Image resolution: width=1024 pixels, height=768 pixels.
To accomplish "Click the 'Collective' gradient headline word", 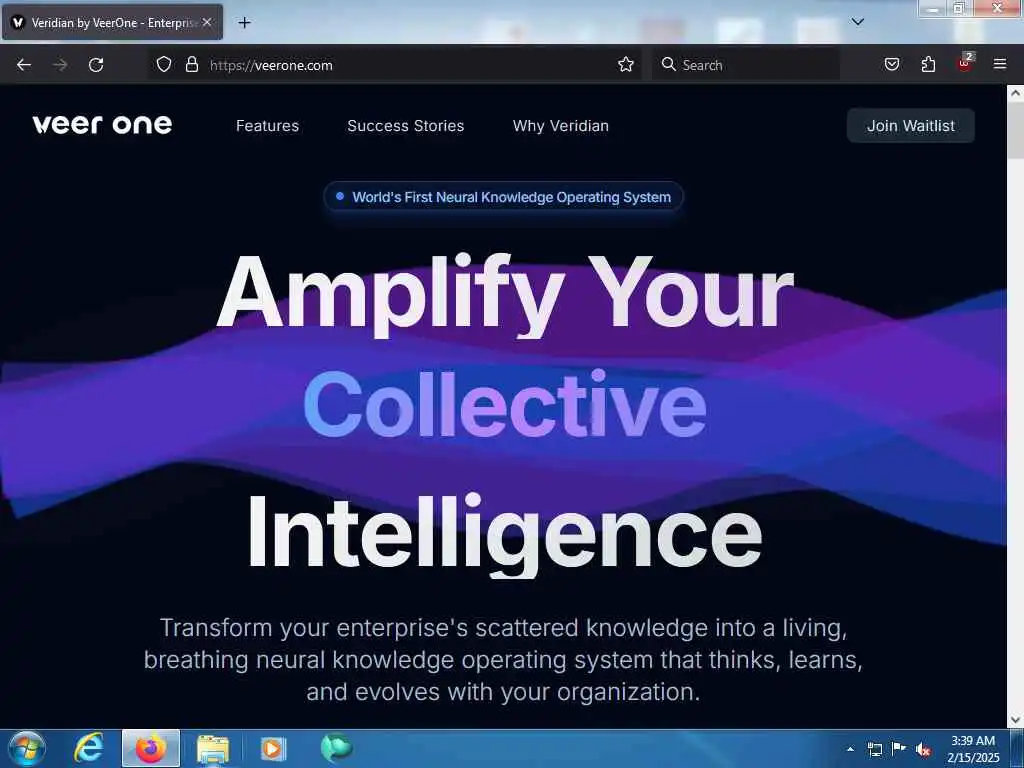I will (505, 404).
